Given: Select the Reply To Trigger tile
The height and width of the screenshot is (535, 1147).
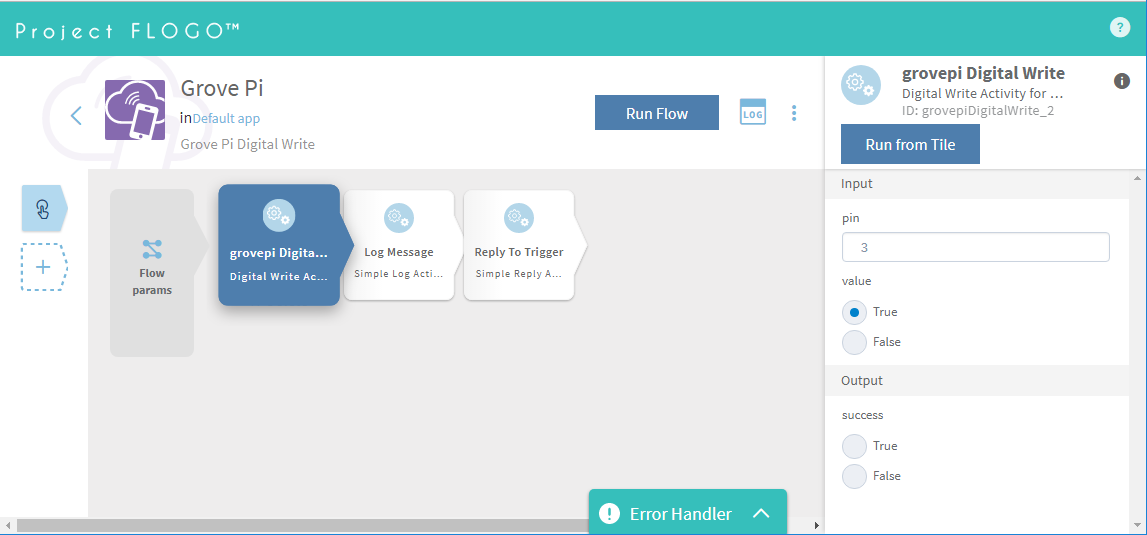Looking at the screenshot, I should point(518,245).
